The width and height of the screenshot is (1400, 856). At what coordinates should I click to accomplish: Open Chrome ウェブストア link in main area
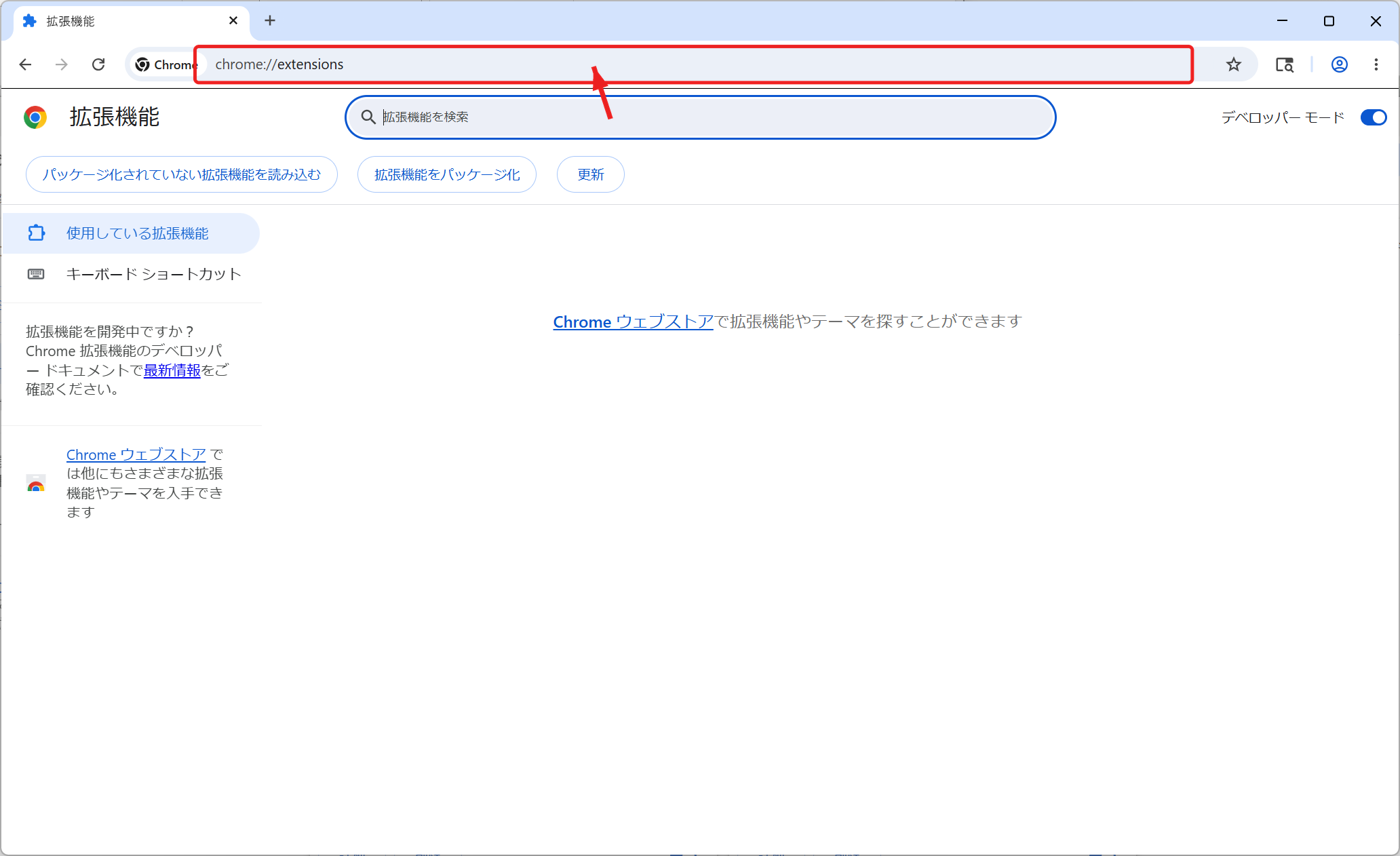[633, 322]
